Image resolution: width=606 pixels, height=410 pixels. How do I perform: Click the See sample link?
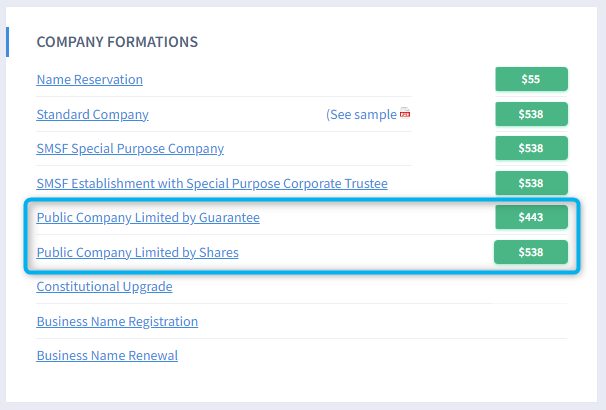click(x=362, y=114)
